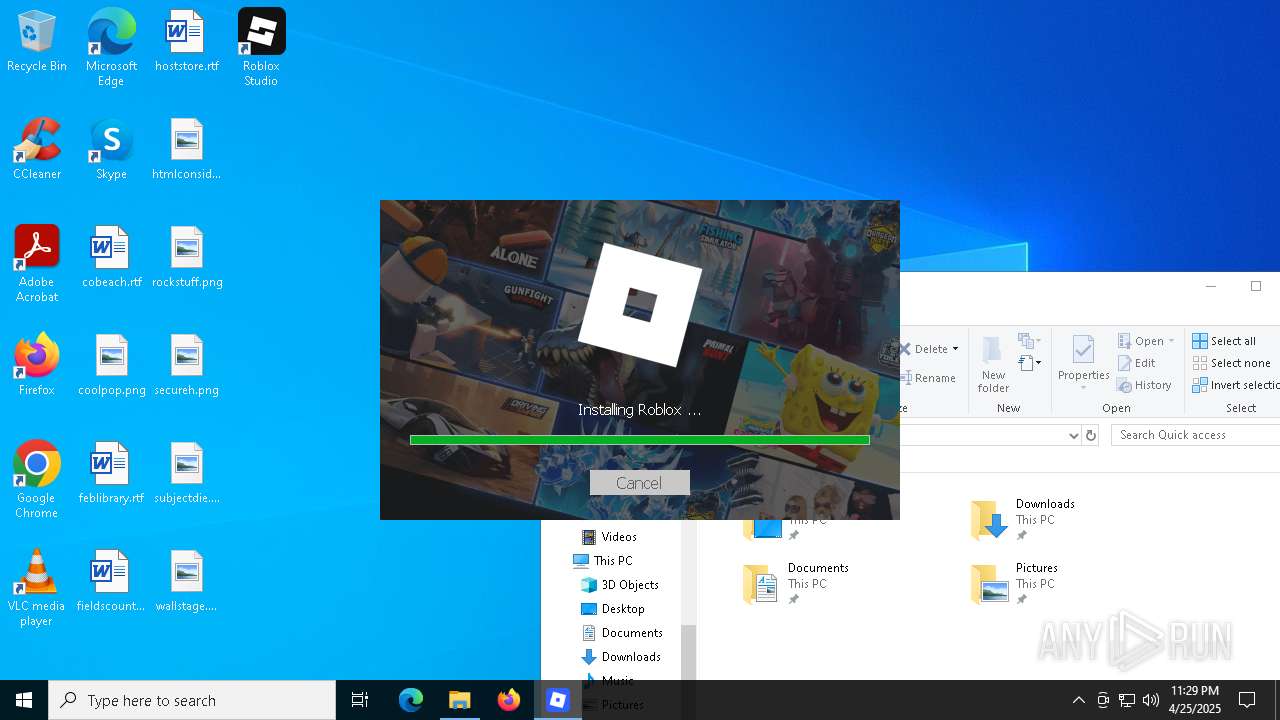The width and height of the screenshot is (1280, 720).
Task: Select wallstage... image file on desktop
Action: [x=186, y=582]
